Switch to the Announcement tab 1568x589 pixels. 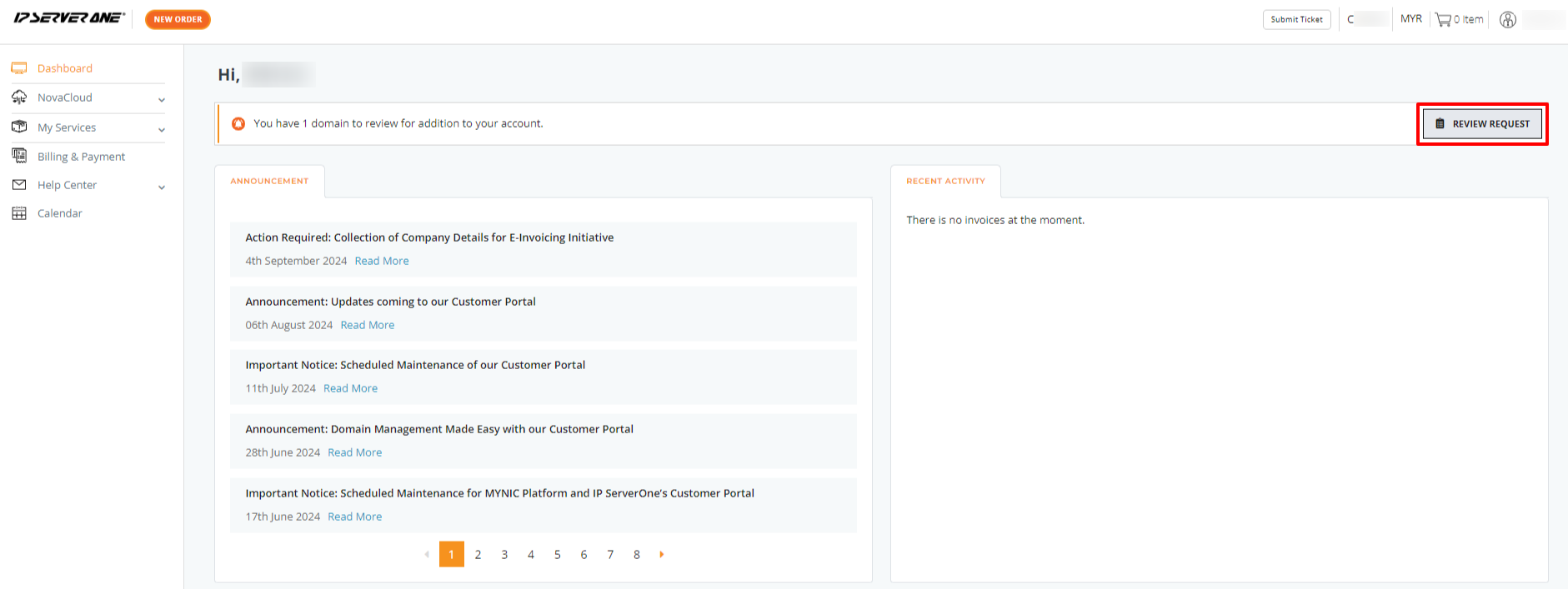(269, 181)
